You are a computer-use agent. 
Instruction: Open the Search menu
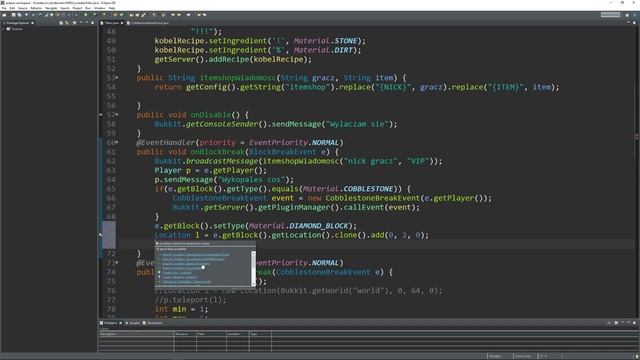click(x=65, y=8)
